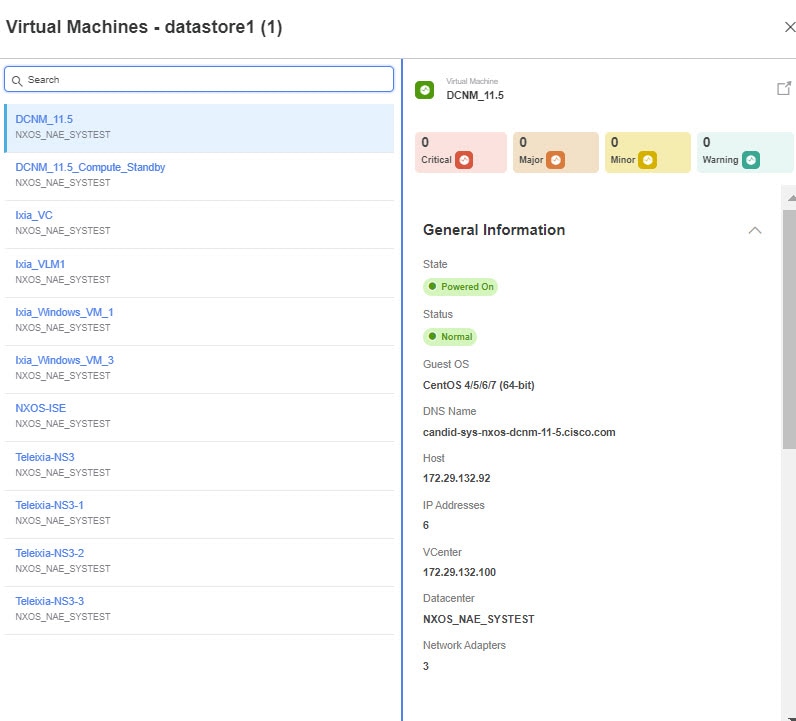796x721 pixels.
Task: Open the Ixia_VLM1 entry
Action: [x=199, y=273]
